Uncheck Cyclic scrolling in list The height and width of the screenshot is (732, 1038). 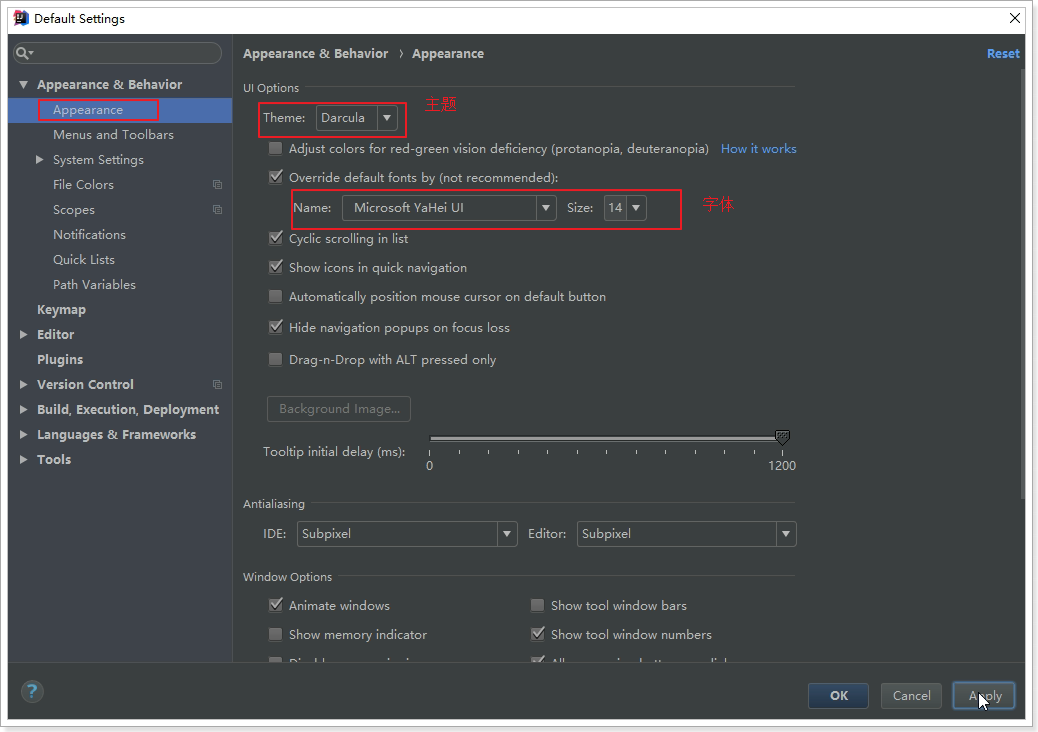point(275,239)
